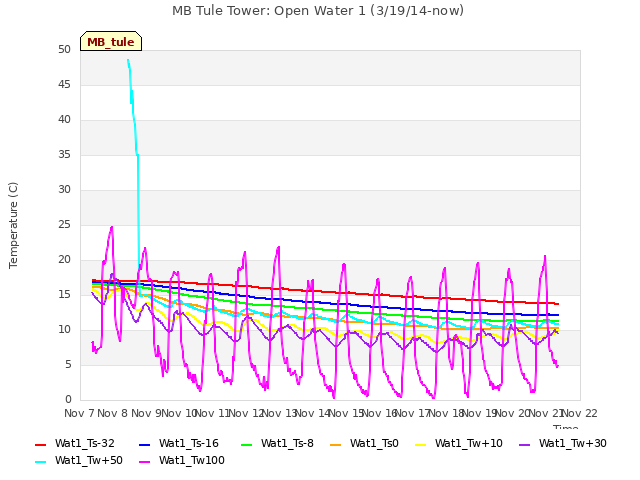Click the Wat1_Ts0 legend label
This screenshot has width=640, height=480.
(x=374, y=444)
